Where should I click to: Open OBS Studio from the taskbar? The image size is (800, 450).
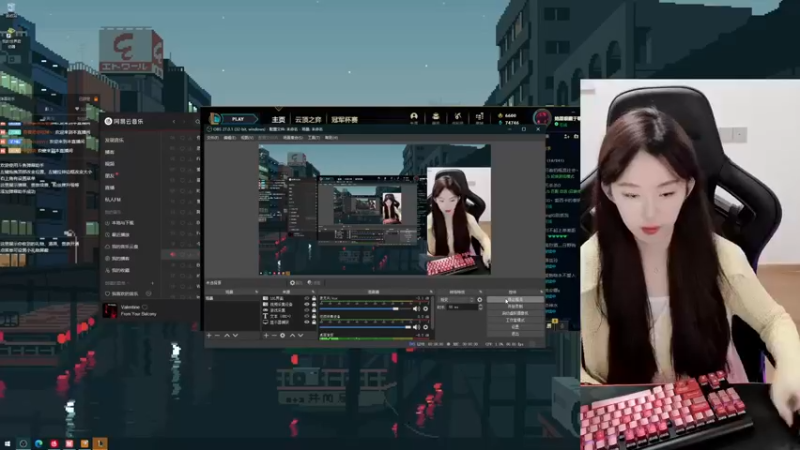tap(23, 443)
